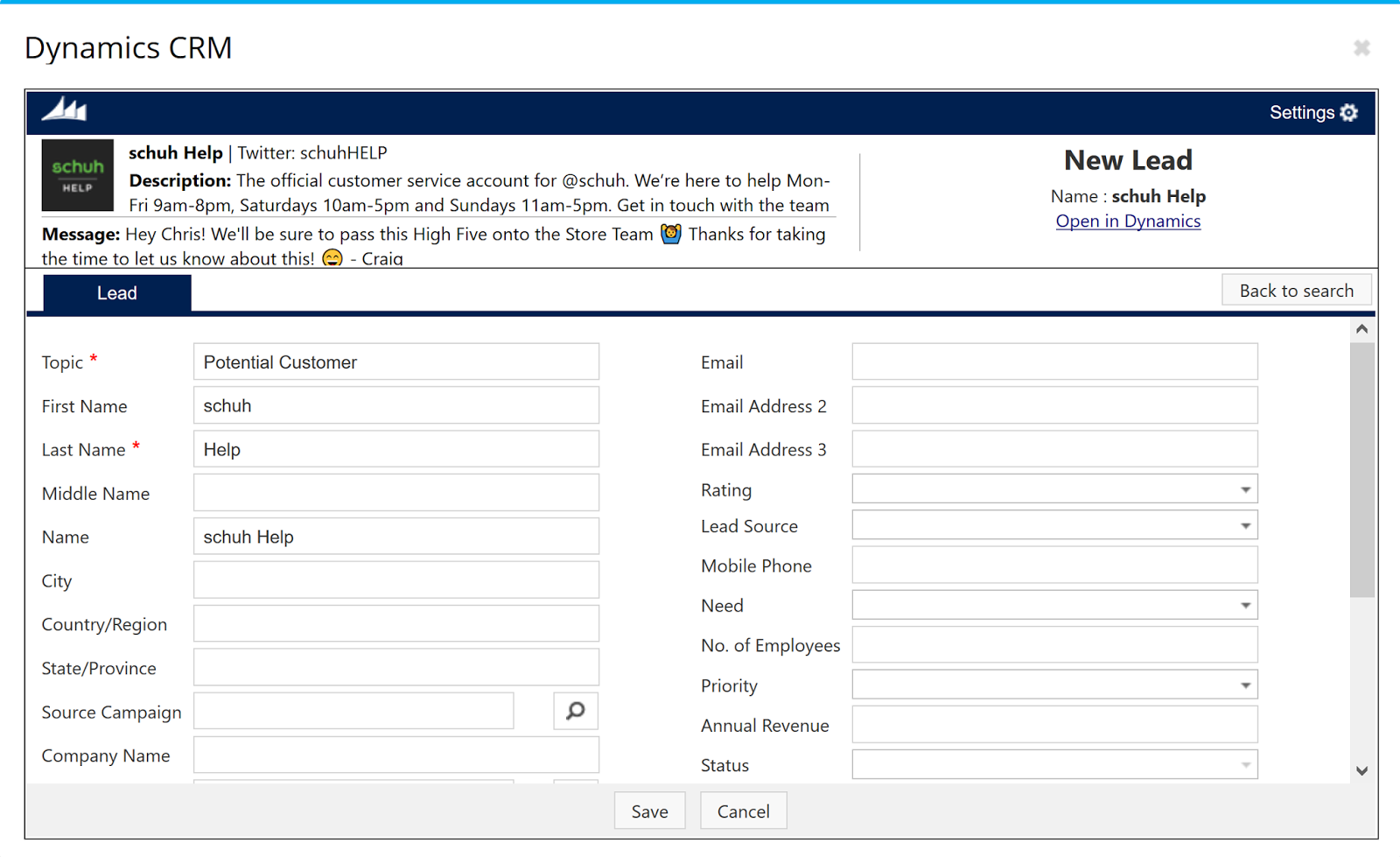Screen dimensions: 1400x857
Task: Click the Country/Region input
Action: pyautogui.click(x=396, y=624)
